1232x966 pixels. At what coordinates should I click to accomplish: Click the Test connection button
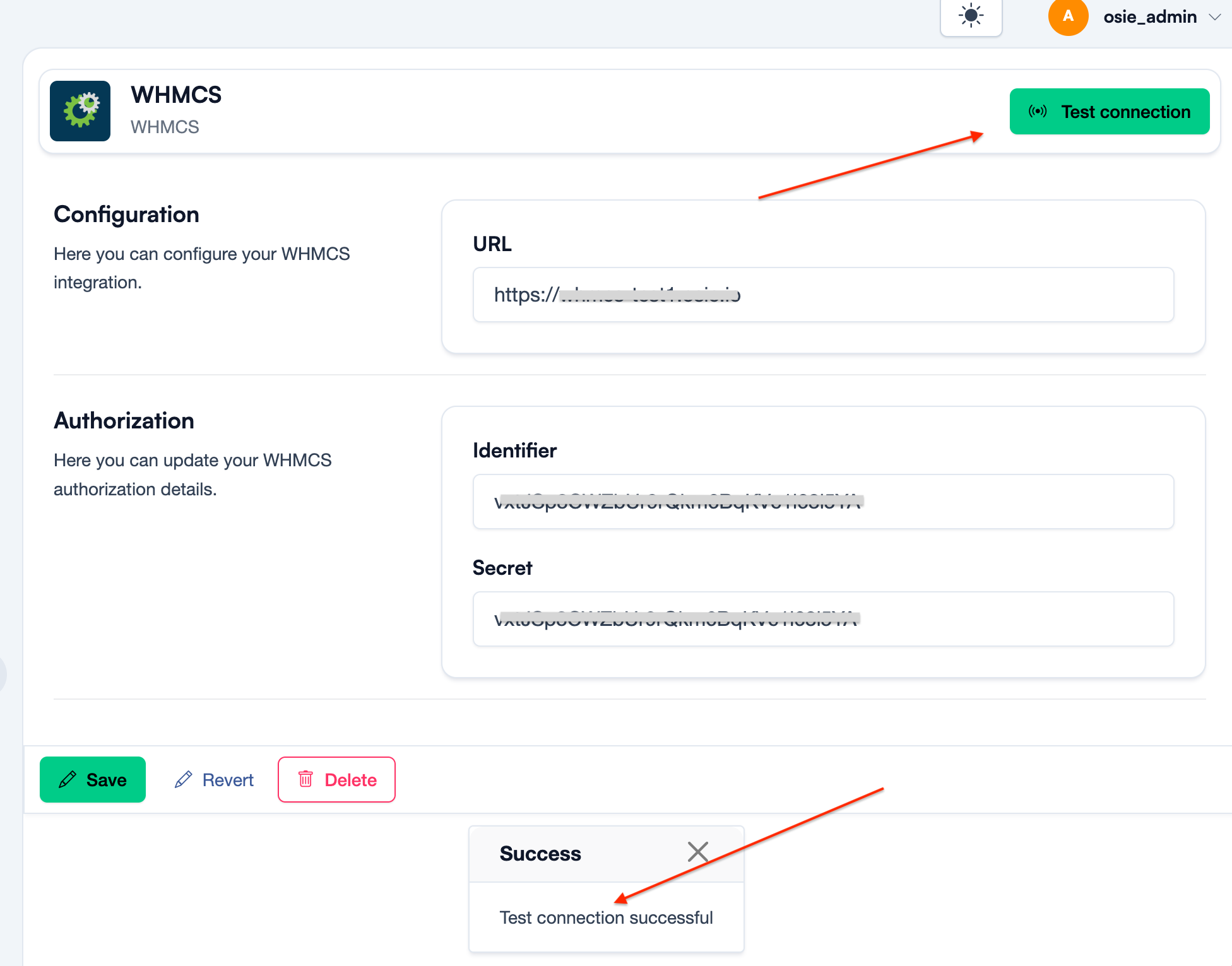(1110, 112)
